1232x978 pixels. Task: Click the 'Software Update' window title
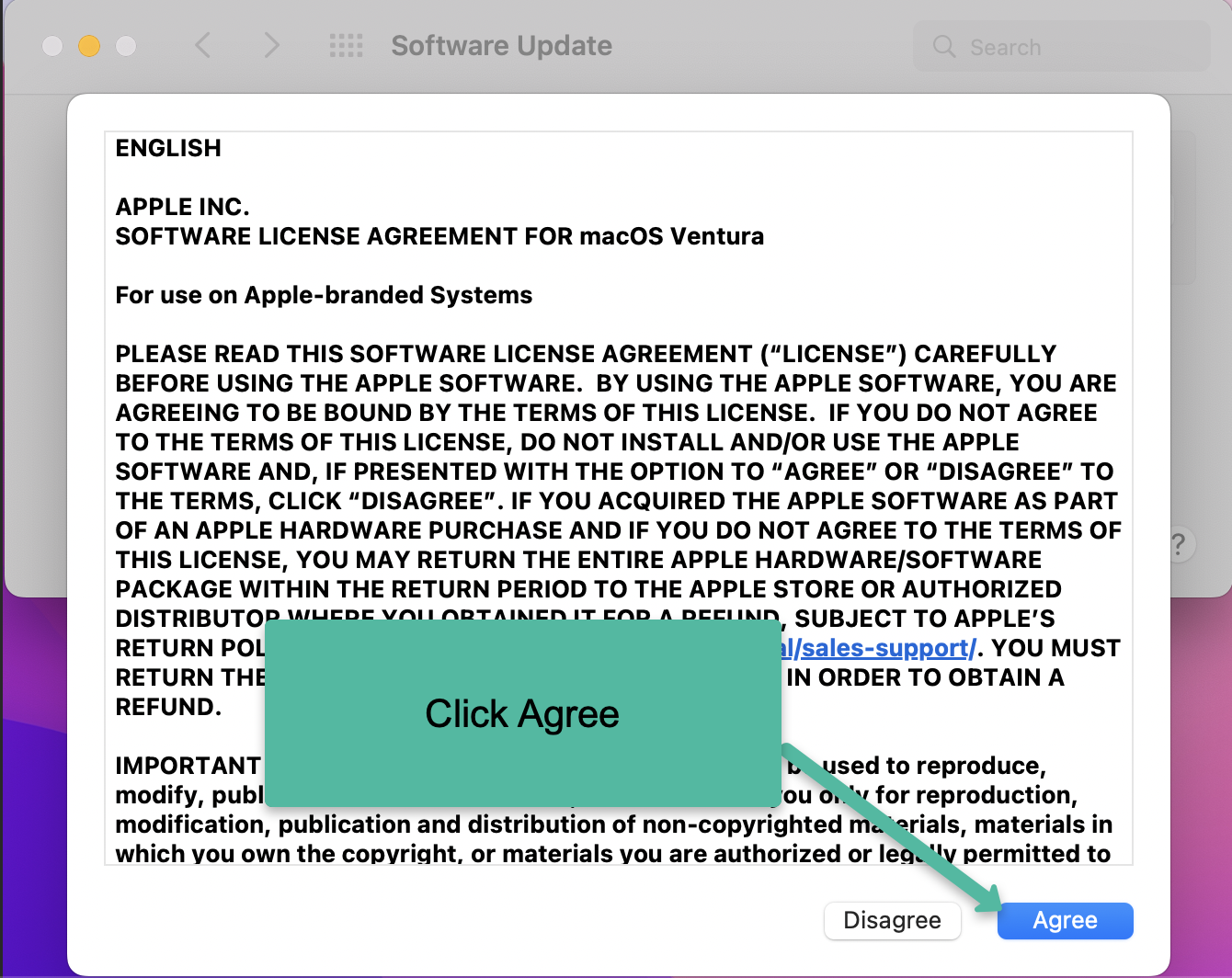click(502, 45)
